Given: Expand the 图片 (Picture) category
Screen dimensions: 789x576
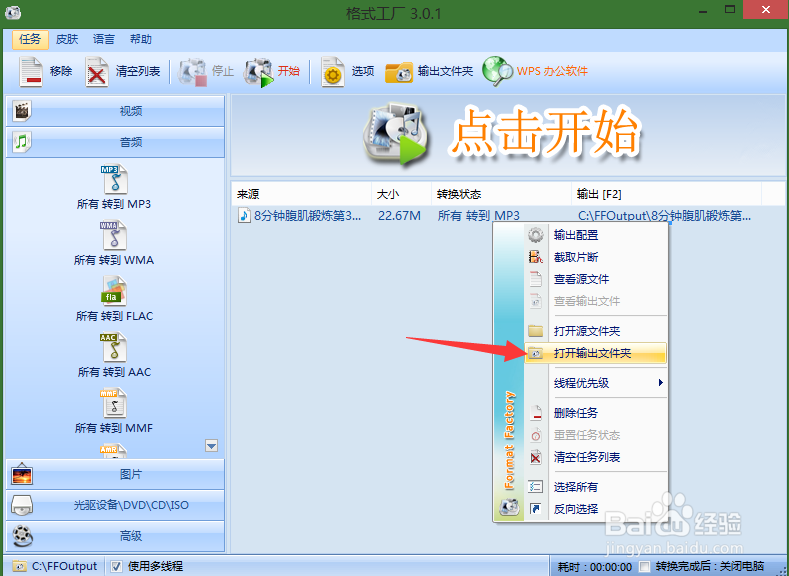Looking at the screenshot, I should pos(115,474).
